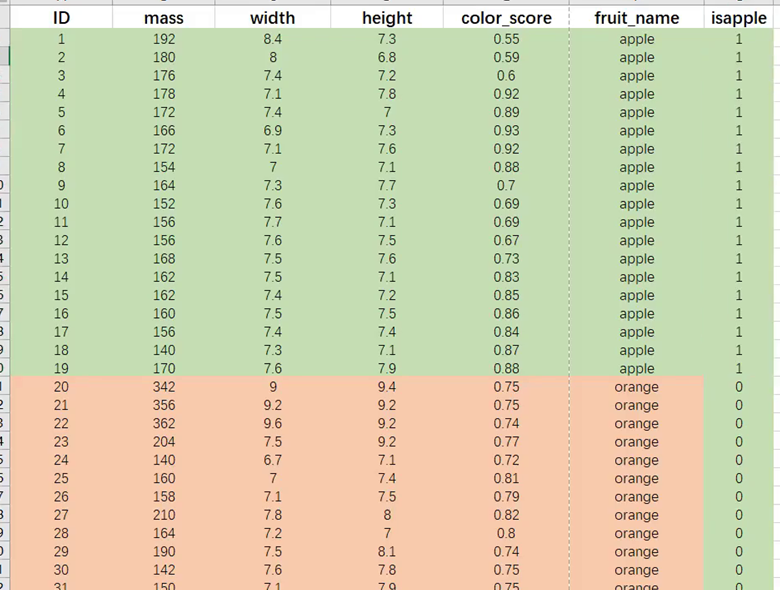Viewport: 780px width, 590px height.
Task: Click color_score 0.89 in ID 5 row
Action: [x=506, y=112]
